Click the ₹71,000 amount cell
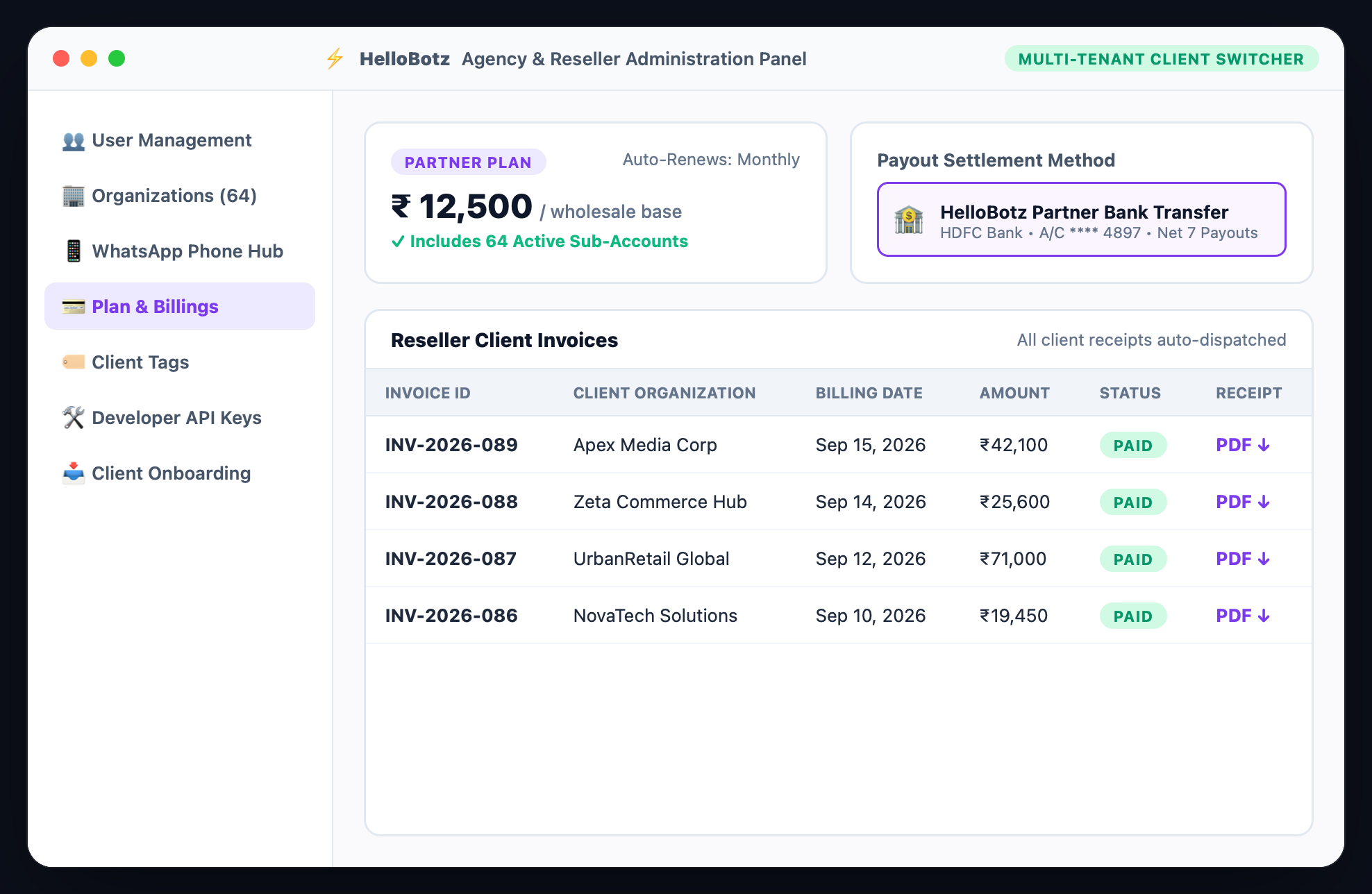 point(1012,559)
